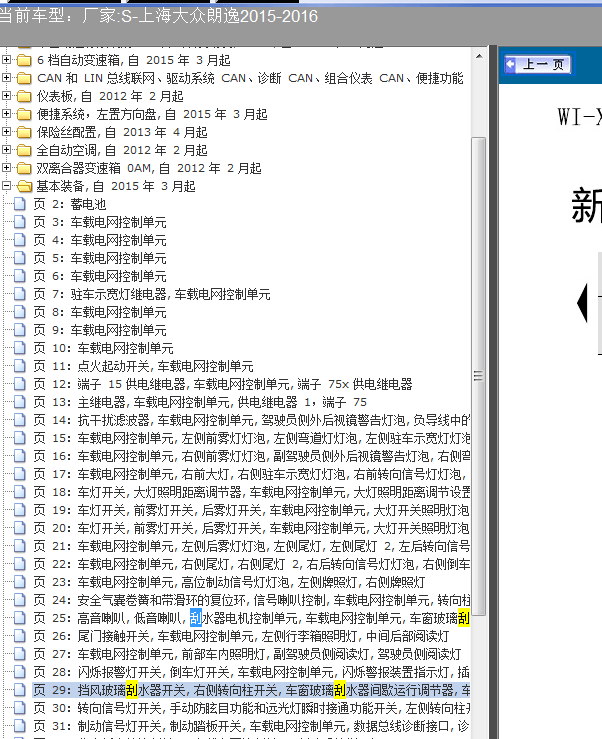Click the page icon for 页 29
Image resolution: width=602 pixels, height=739 pixels.
[x=20, y=690]
